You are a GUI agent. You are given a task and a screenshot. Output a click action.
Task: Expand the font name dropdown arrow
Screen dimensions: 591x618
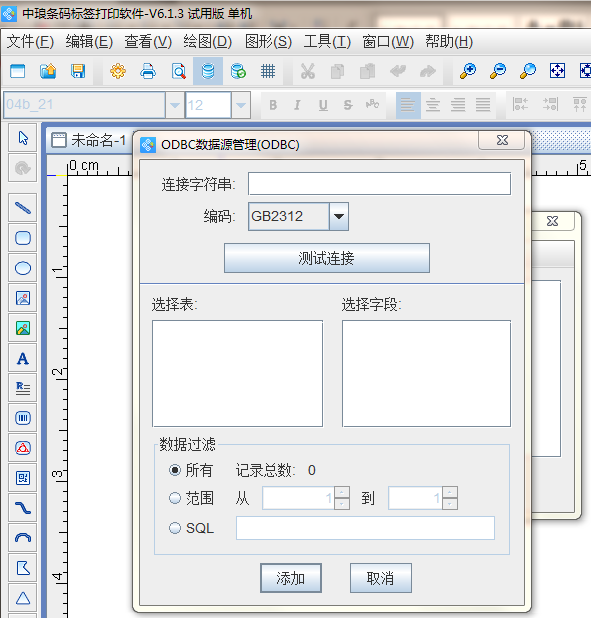pos(175,105)
